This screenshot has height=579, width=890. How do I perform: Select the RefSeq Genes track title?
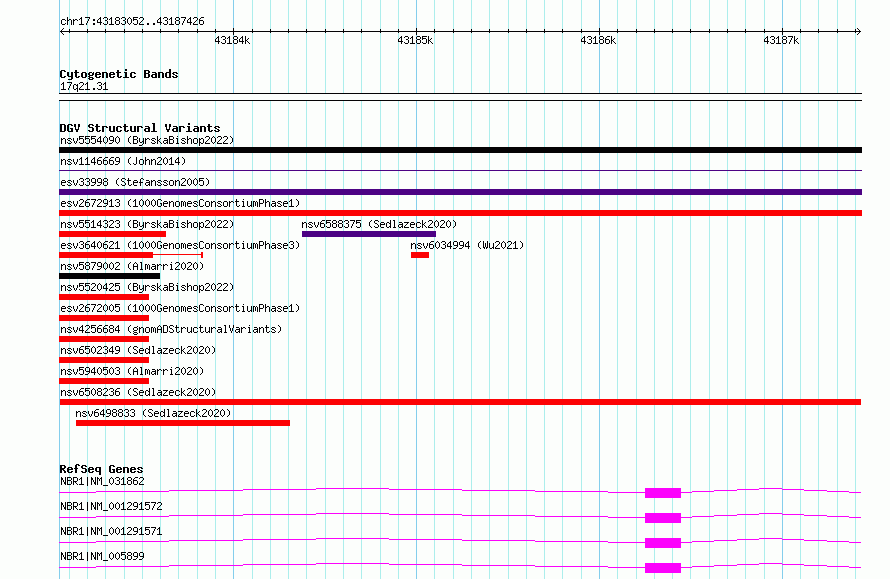tap(101, 469)
